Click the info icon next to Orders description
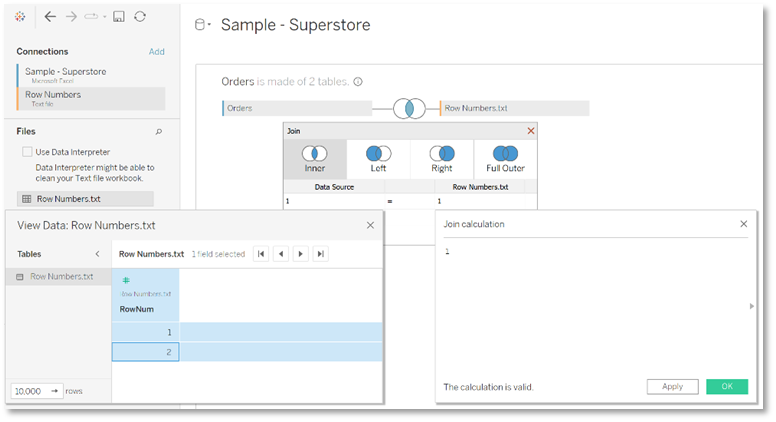The image size is (776, 422). point(358,82)
